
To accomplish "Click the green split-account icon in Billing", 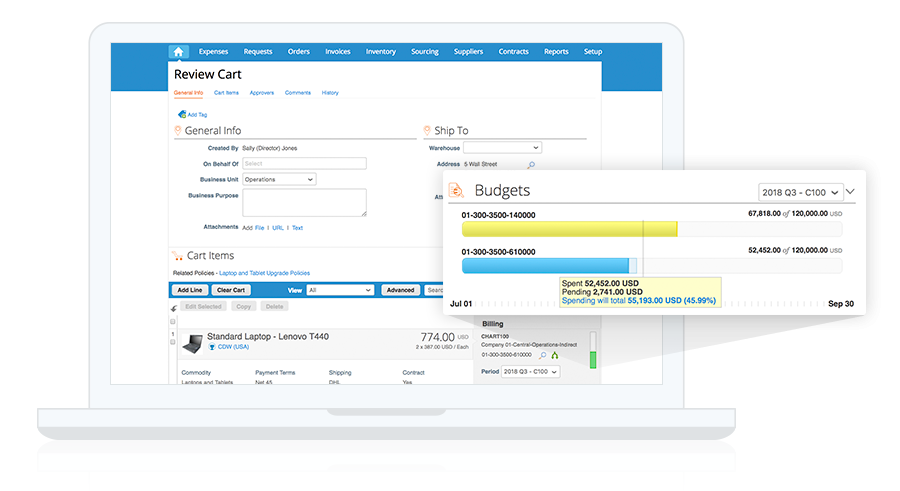I will point(554,355).
